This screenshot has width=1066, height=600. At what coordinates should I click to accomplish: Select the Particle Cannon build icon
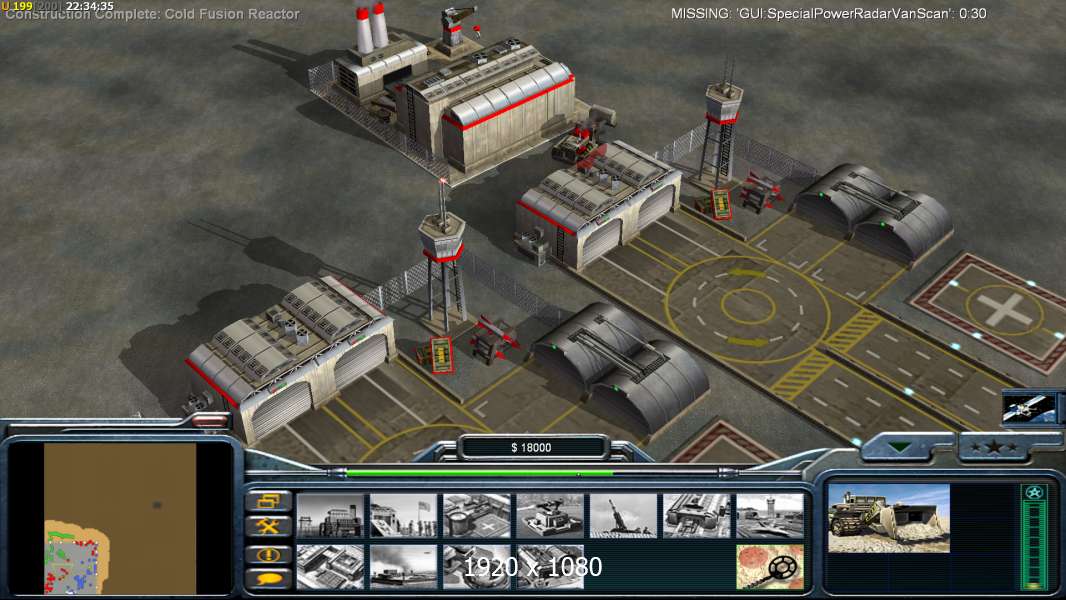pyautogui.click(x=477, y=567)
